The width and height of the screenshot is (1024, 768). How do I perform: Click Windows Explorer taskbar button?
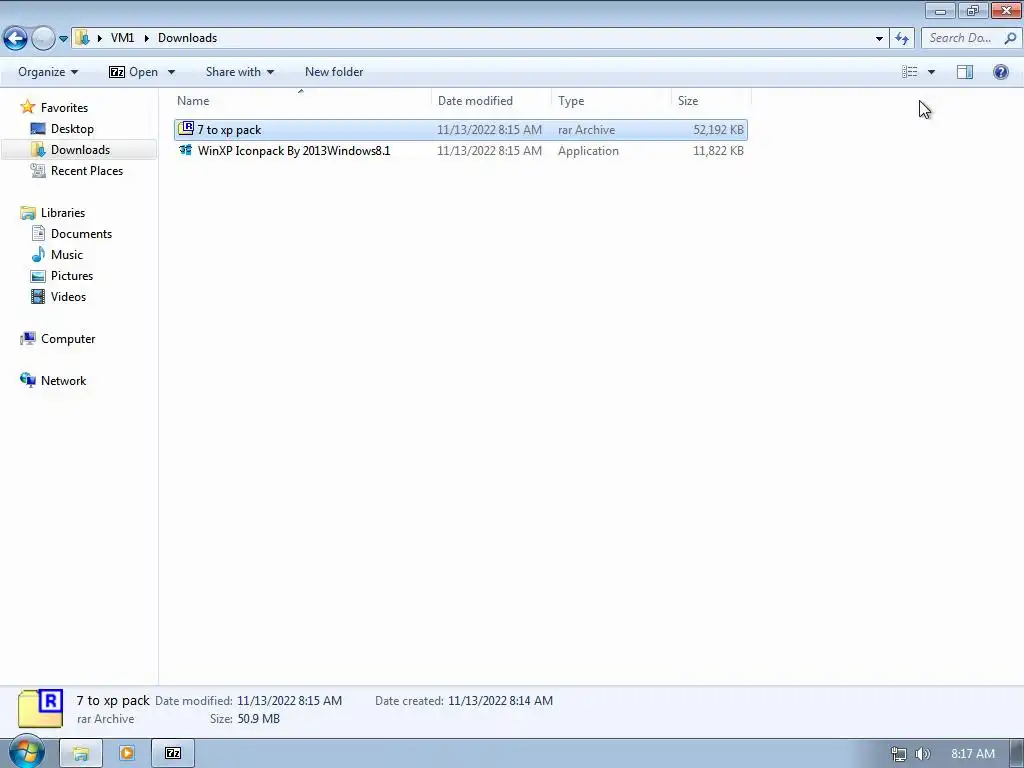point(80,754)
